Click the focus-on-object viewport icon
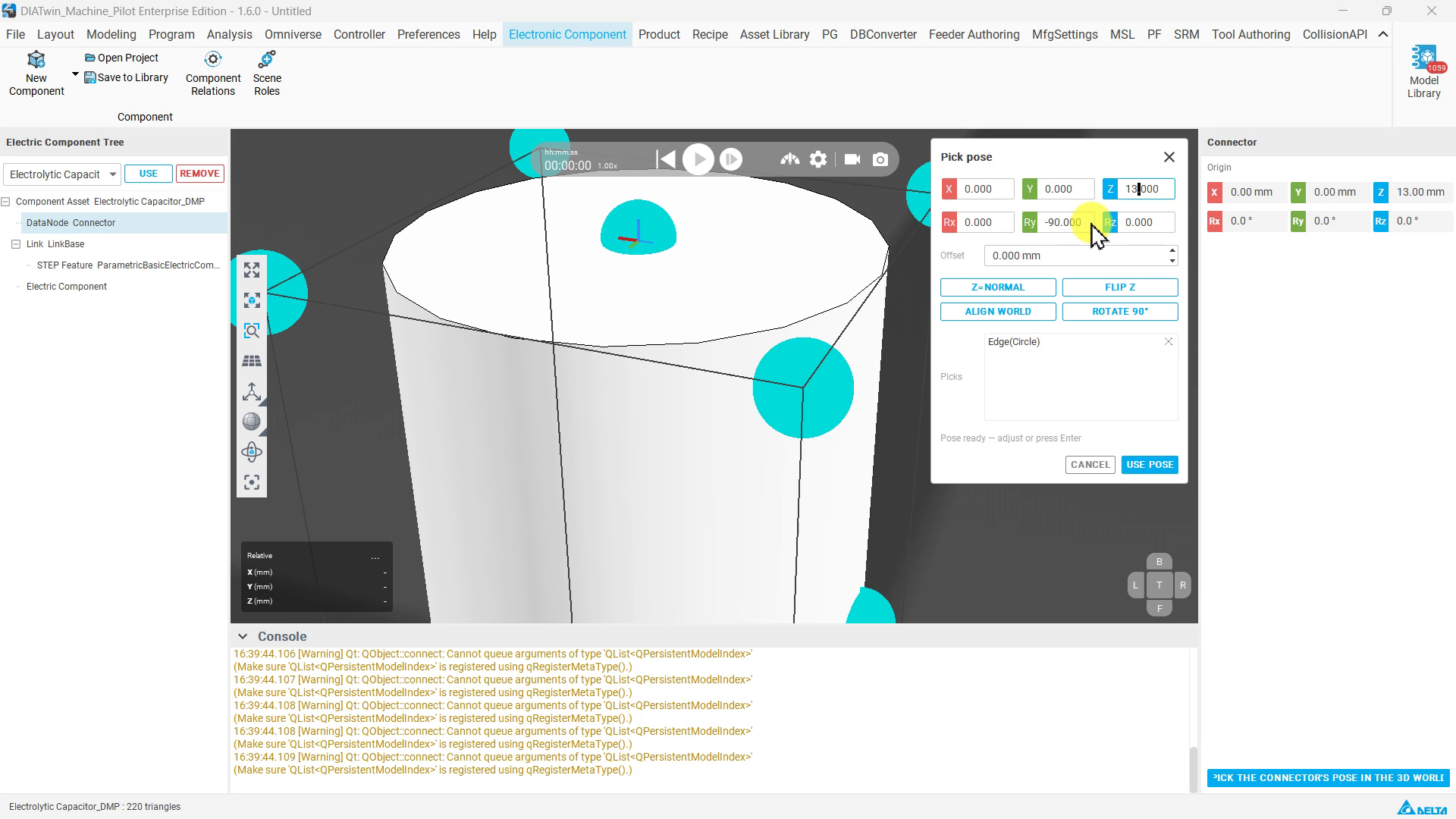Image resolution: width=1456 pixels, height=819 pixels. point(252,301)
